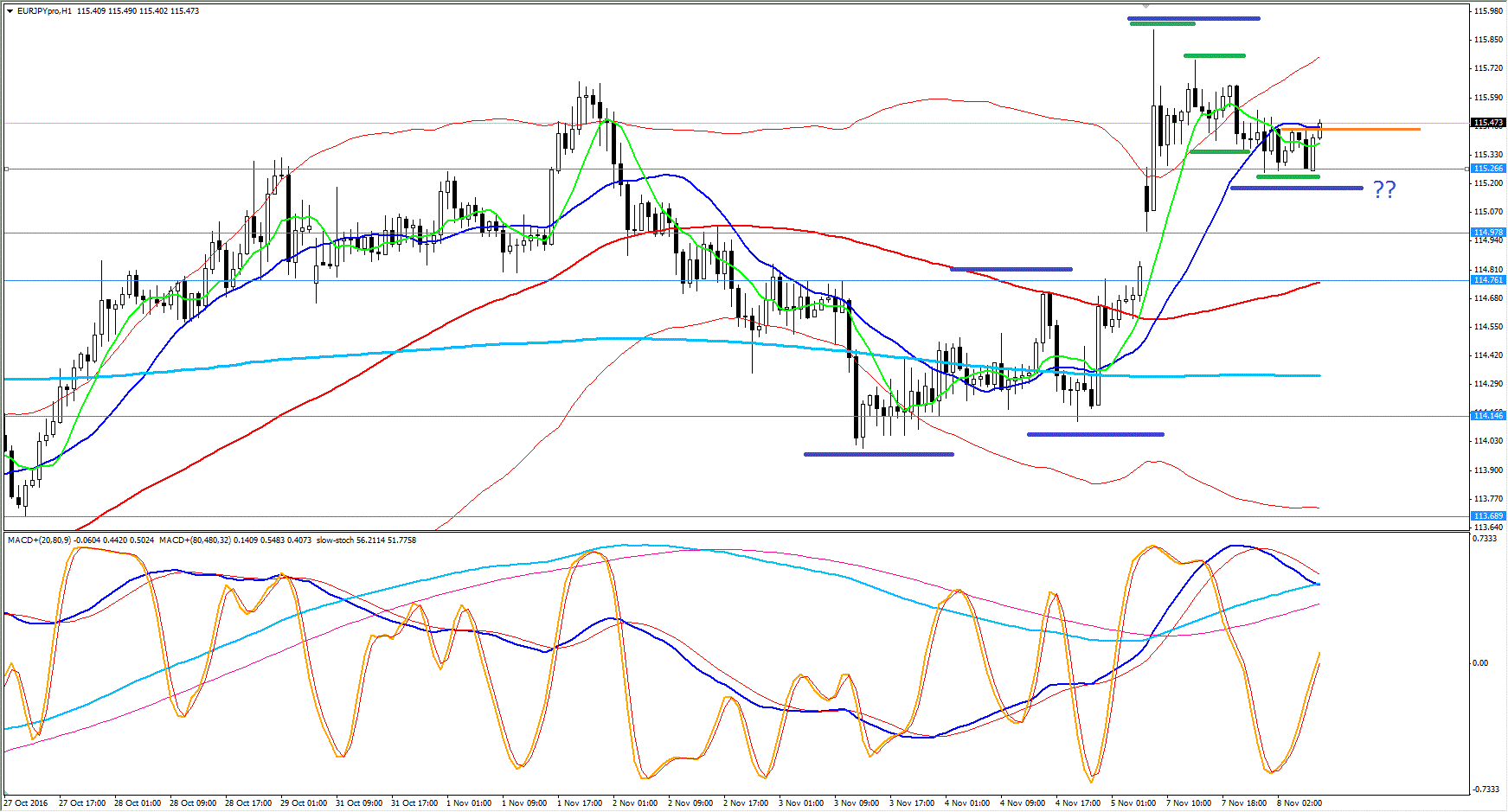Select the 114.761 blue level price tag
The height and width of the screenshot is (812, 1508).
tap(1488, 280)
